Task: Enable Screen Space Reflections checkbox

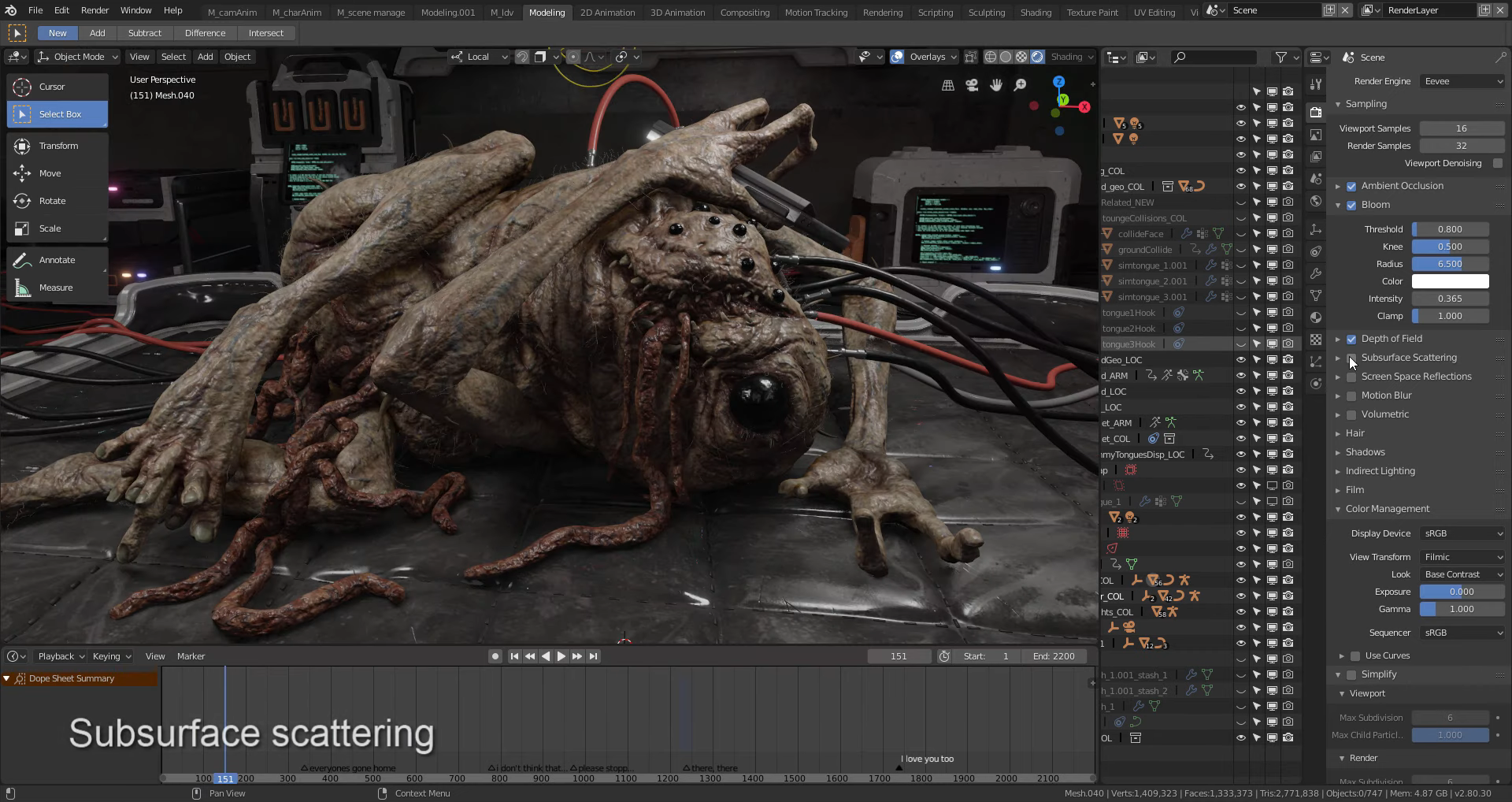Action: [x=1351, y=377]
